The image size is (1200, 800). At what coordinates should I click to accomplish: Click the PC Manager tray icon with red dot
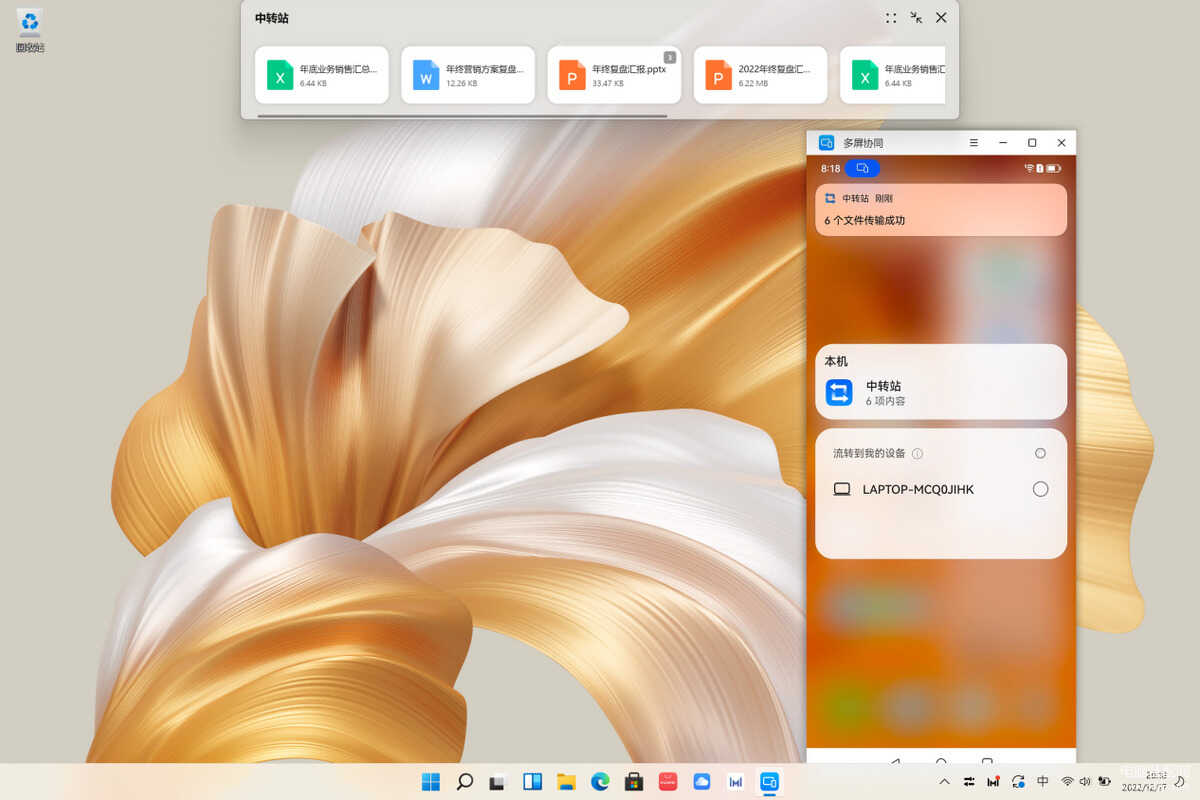(993, 781)
